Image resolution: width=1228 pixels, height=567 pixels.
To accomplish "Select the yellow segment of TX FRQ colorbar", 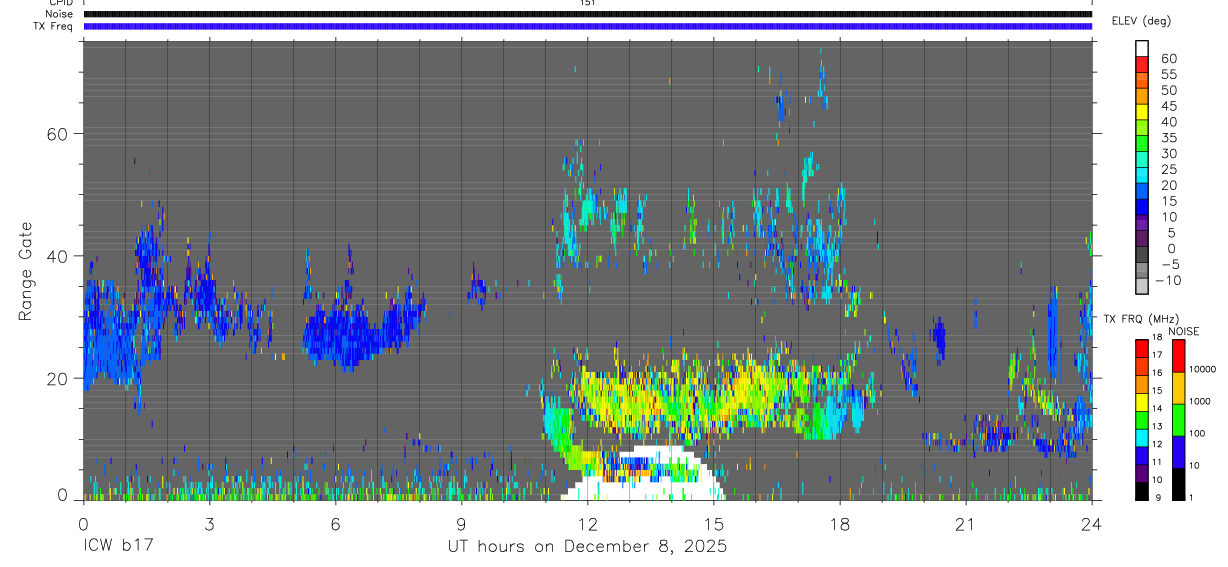I will click(x=1142, y=403).
